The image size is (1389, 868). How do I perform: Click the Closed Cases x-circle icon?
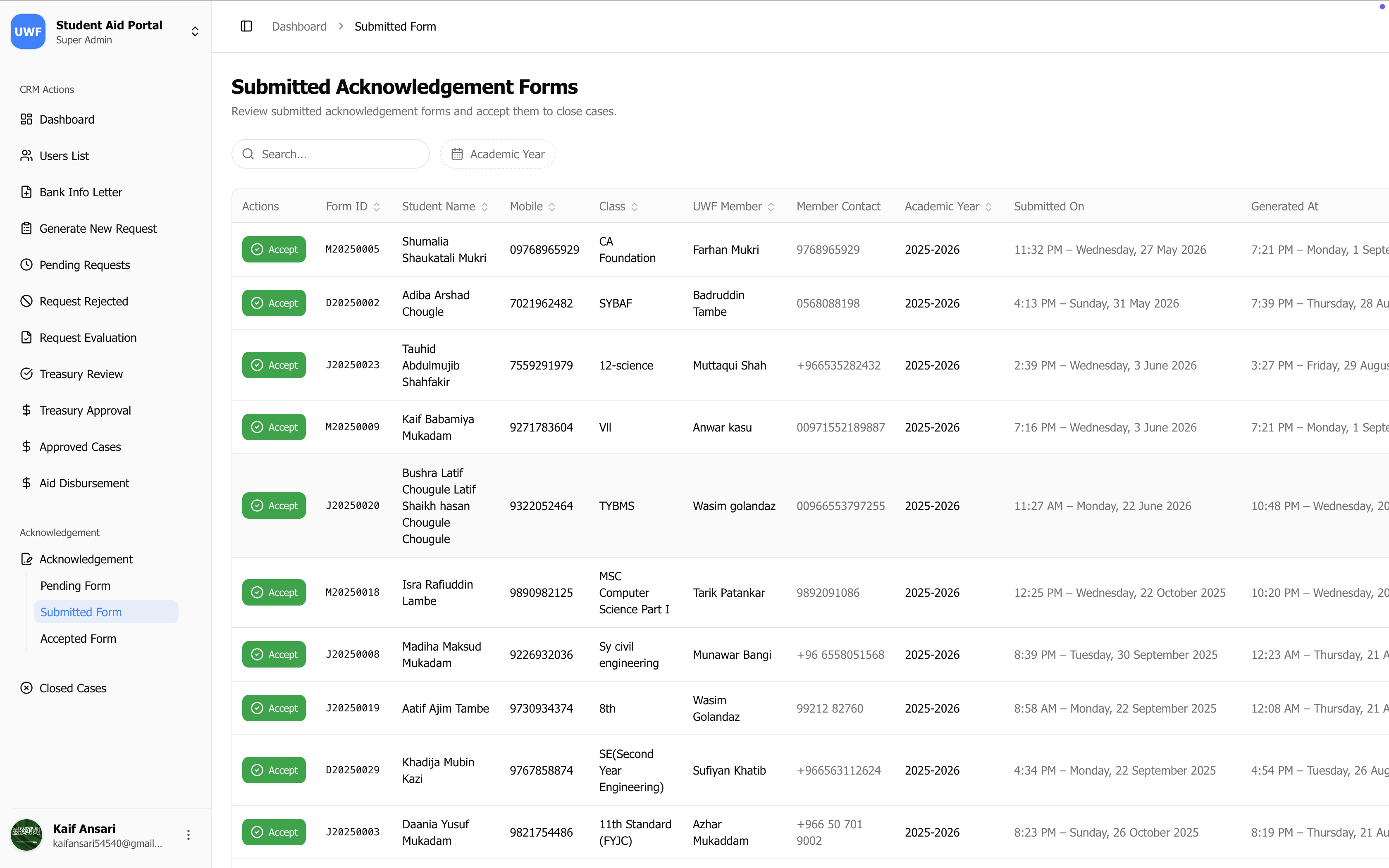26,688
